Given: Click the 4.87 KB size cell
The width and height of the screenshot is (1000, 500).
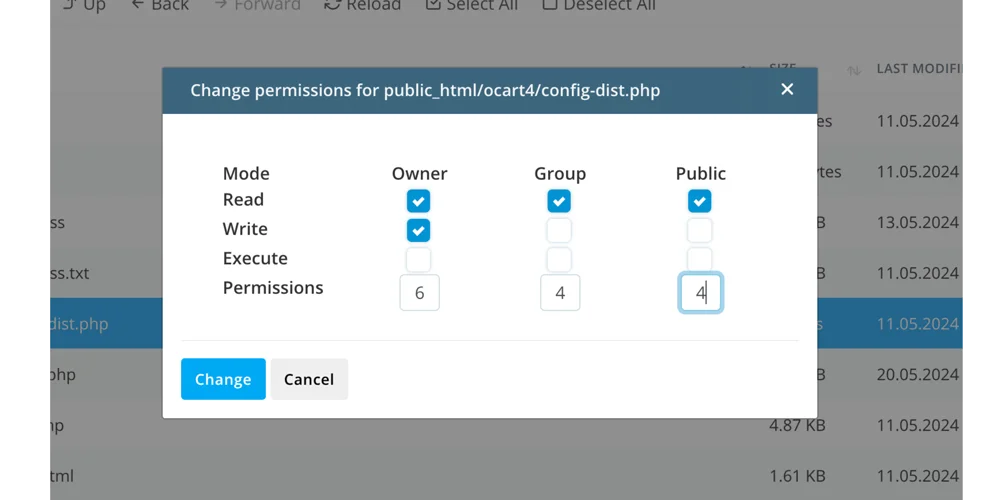Looking at the screenshot, I should (x=797, y=425).
